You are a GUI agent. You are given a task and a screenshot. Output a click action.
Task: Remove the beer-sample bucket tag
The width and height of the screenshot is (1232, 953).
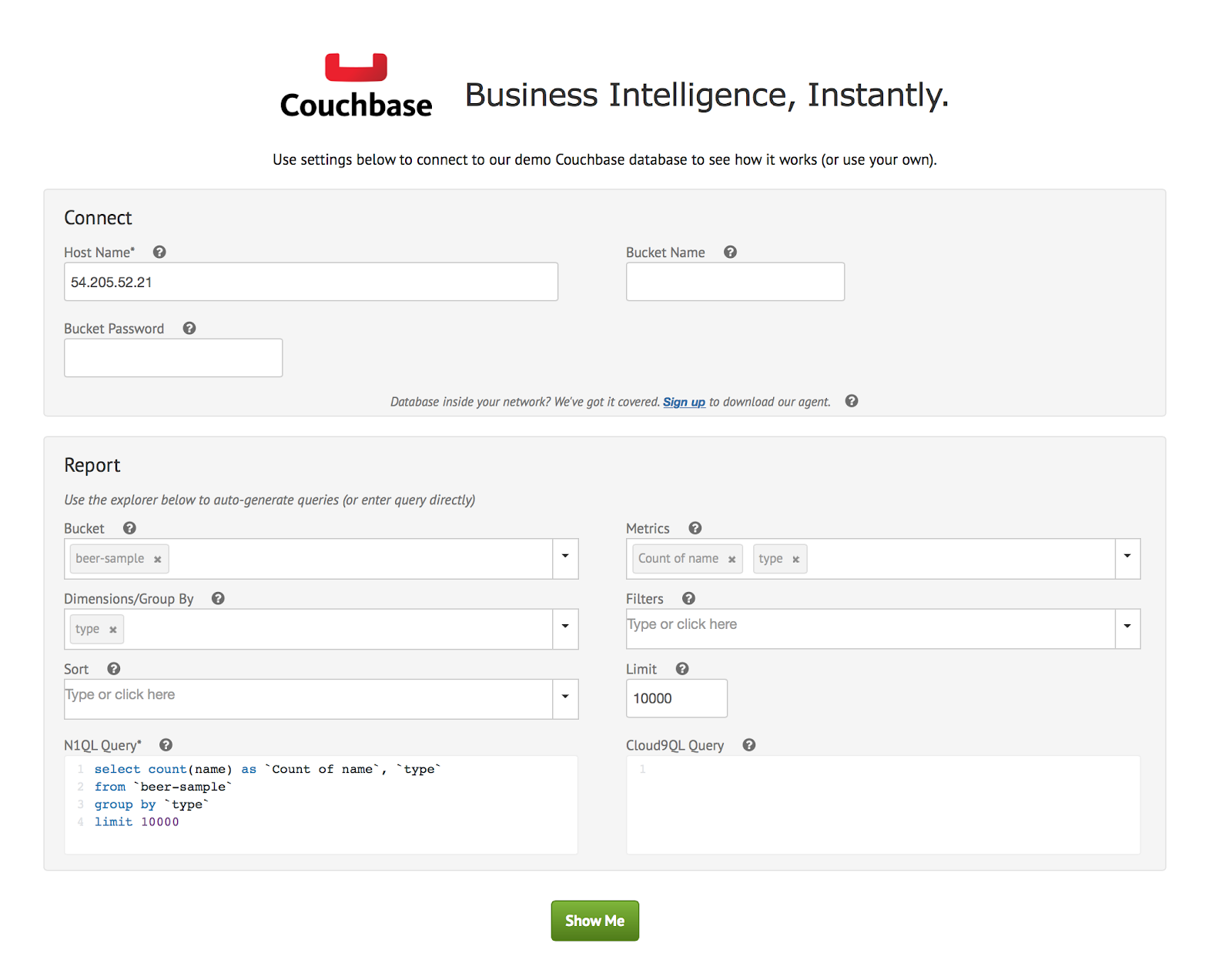[x=158, y=560]
